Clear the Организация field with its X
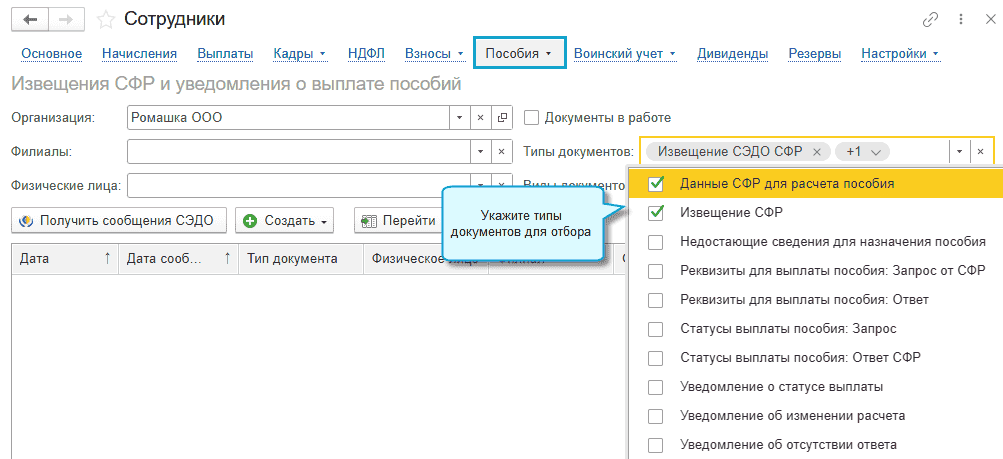The width and height of the screenshot is (1003, 459). pyautogui.click(x=480, y=118)
